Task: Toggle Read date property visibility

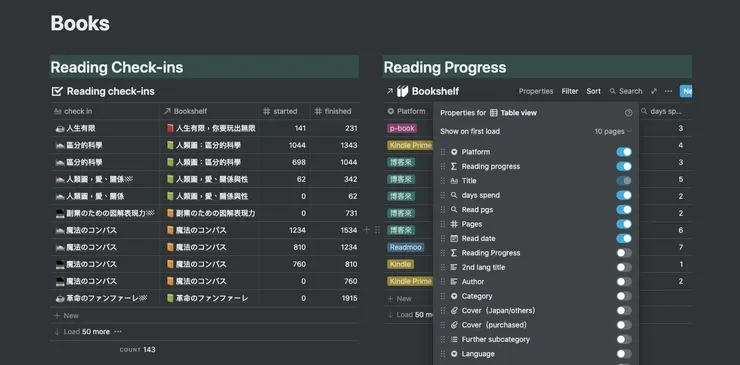Action: click(623, 238)
